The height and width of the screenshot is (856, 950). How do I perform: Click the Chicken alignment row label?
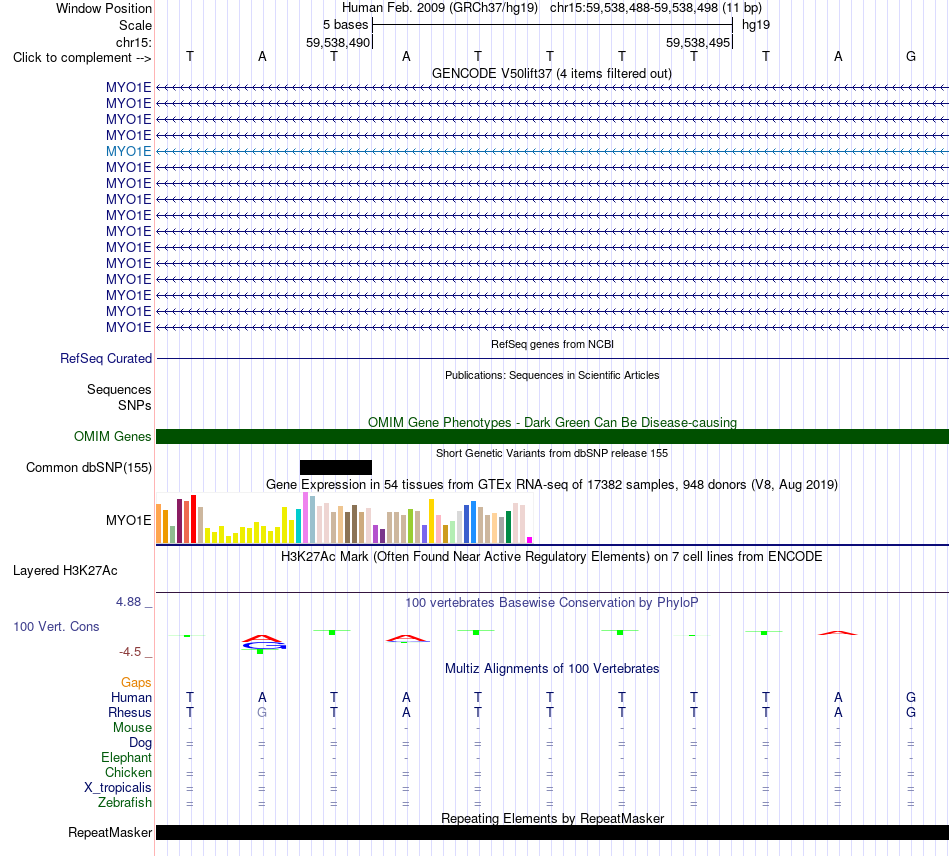128,772
